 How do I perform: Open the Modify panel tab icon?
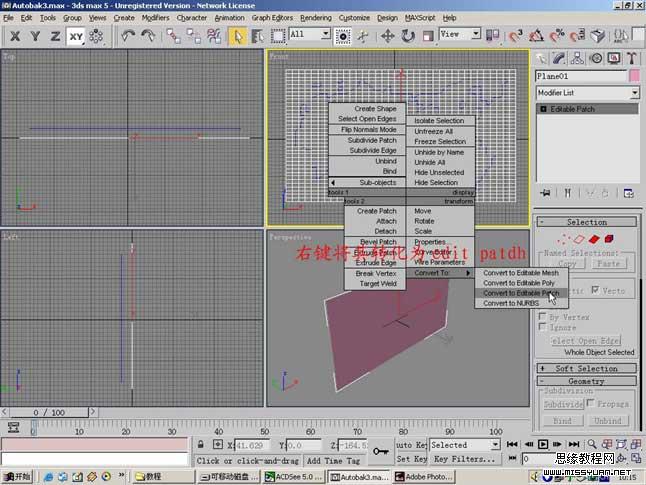tap(559, 59)
